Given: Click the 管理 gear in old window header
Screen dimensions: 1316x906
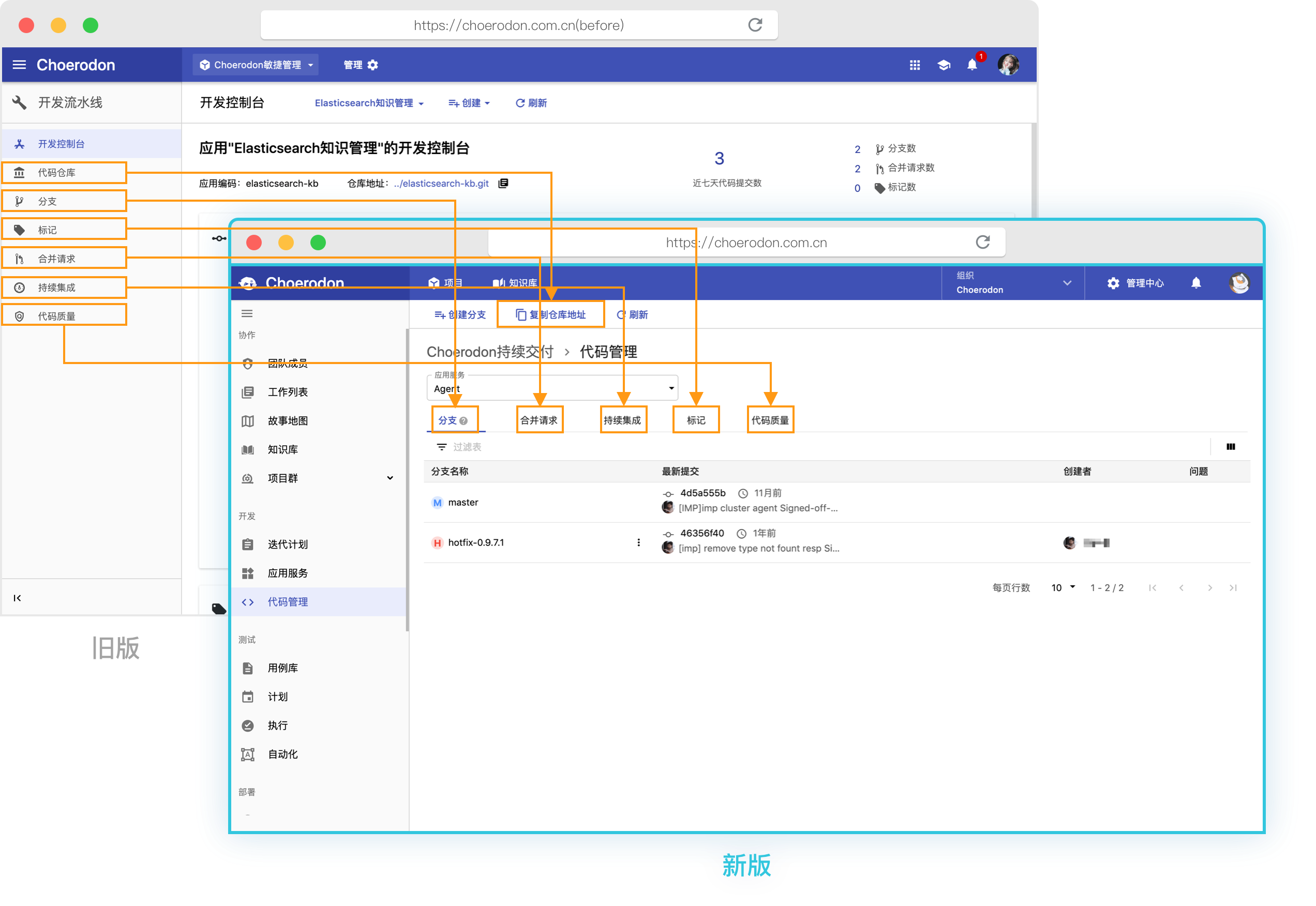Looking at the screenshot, I should pyautogui.click(x=361, y=65).
